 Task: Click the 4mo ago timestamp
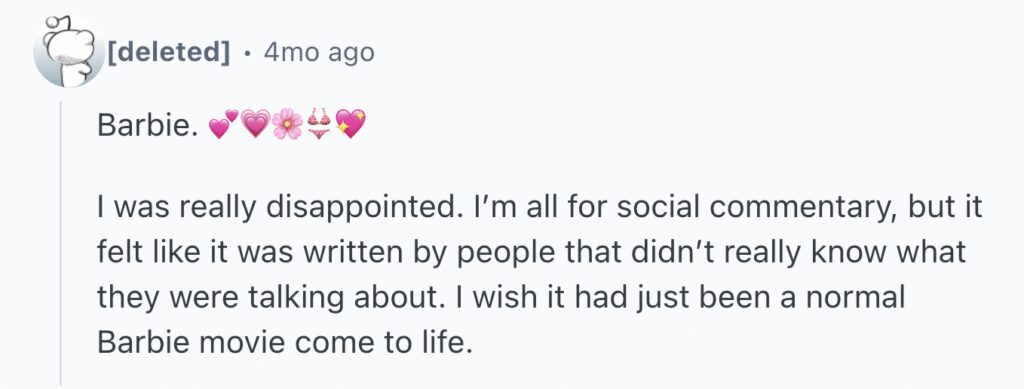tap(319, 52)
